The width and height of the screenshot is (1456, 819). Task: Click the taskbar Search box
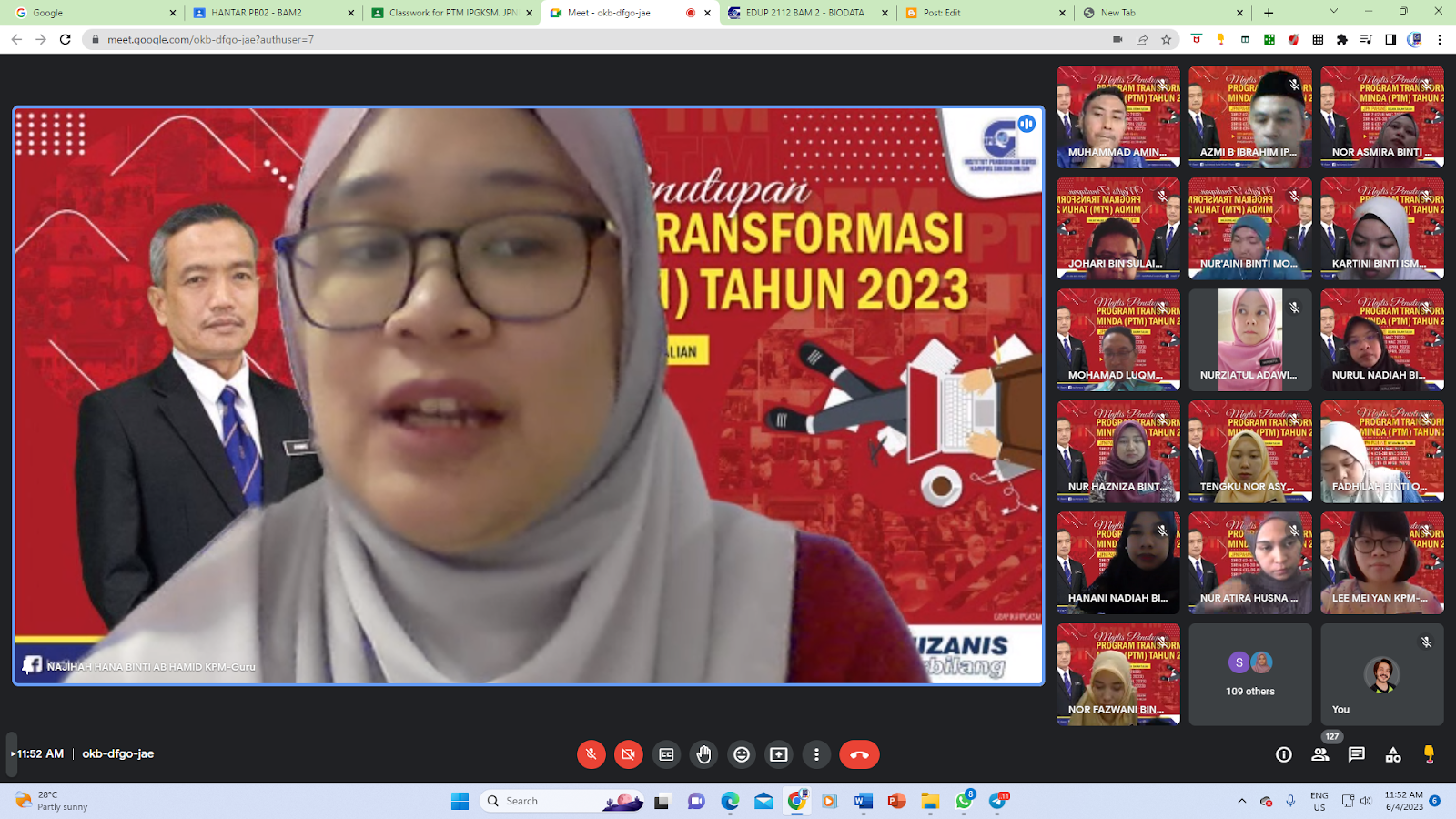pos(562,801)
